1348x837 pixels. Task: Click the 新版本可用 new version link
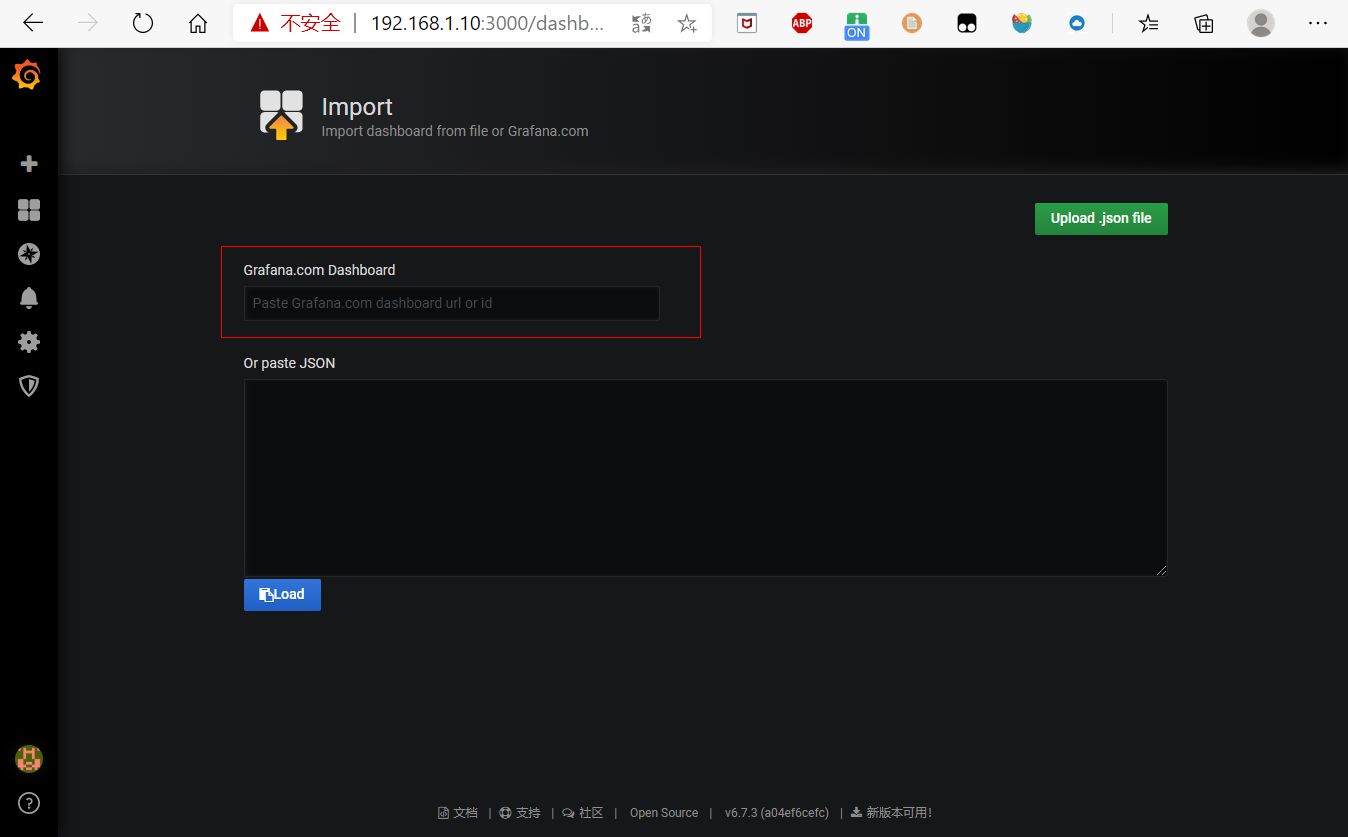pyautogui.click(x=891, y=813)
